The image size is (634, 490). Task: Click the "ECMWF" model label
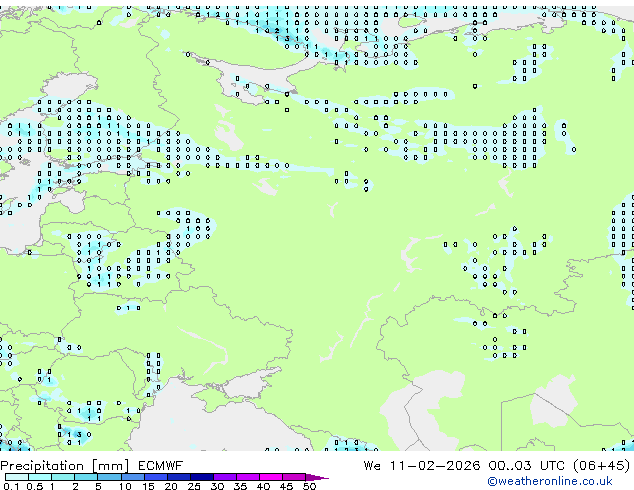pyautogui.click(x=161, y=466)
